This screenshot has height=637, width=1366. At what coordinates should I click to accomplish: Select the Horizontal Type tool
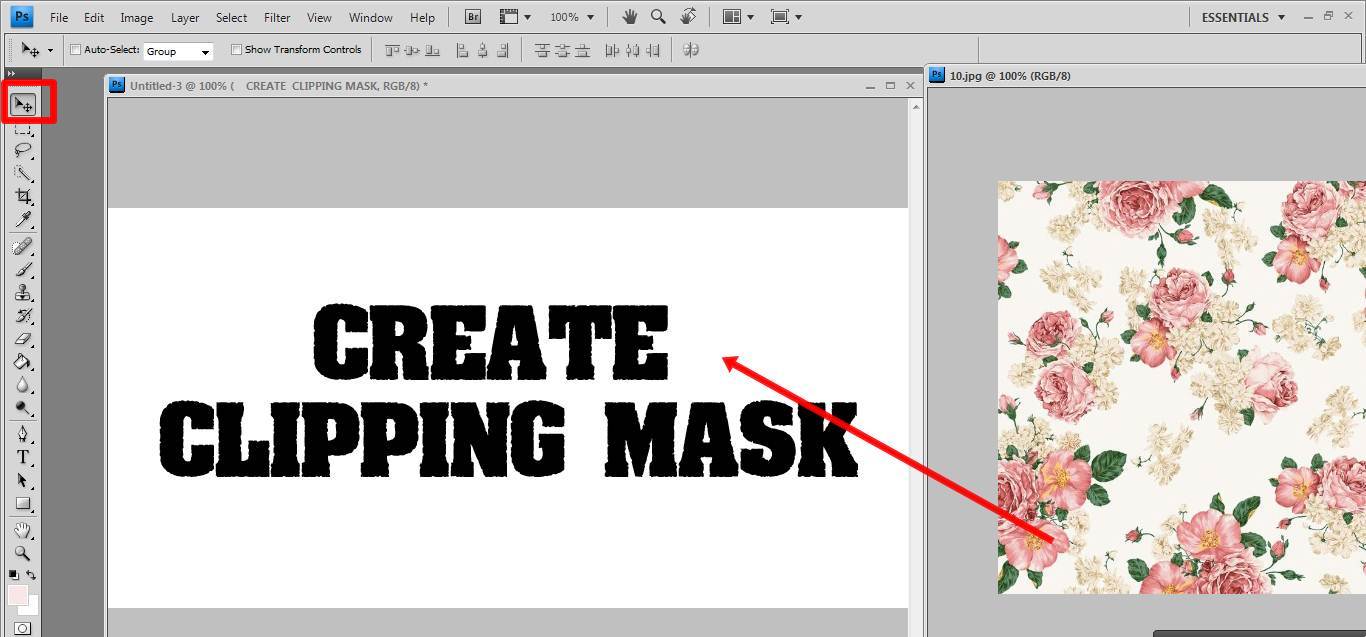coord(23,457)
